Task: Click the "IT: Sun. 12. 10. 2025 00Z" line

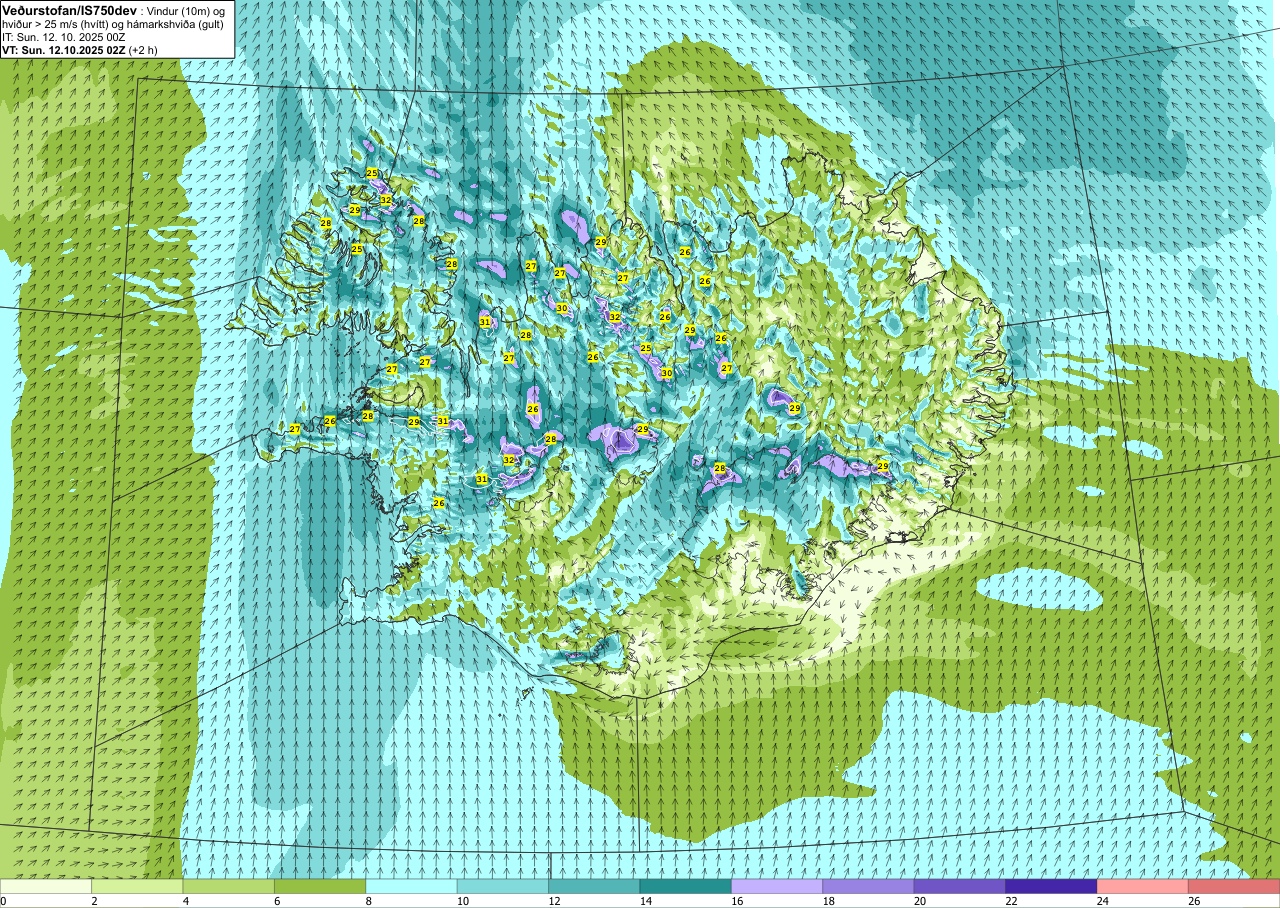Action: point(64,37)
